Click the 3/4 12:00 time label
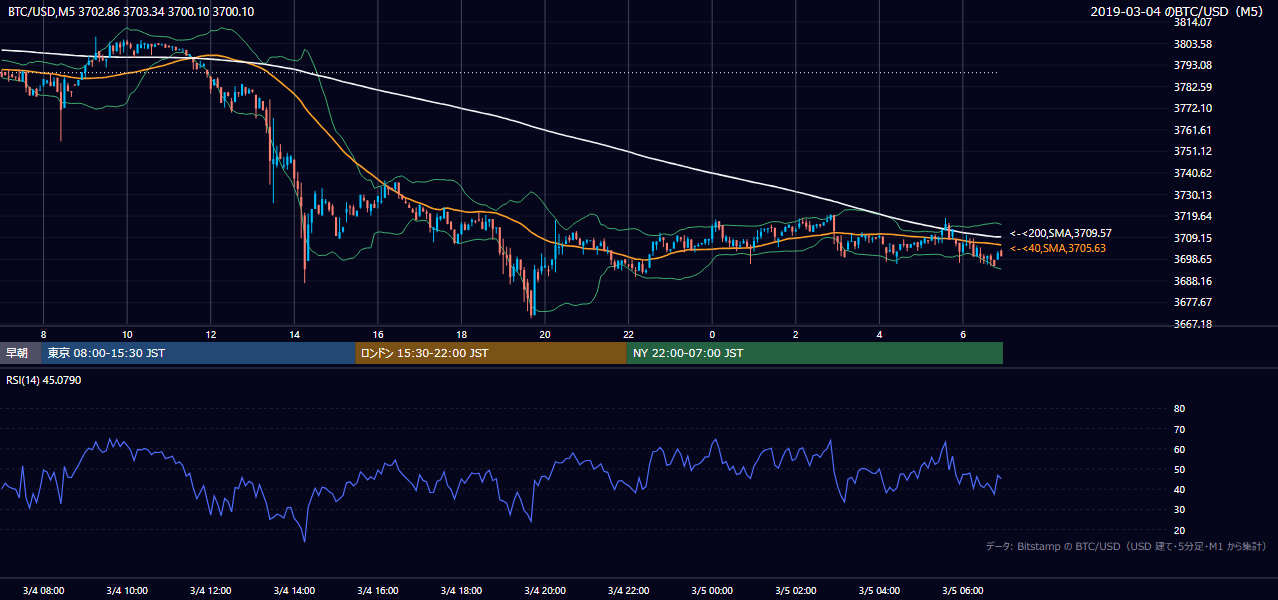 coord(210,591)
